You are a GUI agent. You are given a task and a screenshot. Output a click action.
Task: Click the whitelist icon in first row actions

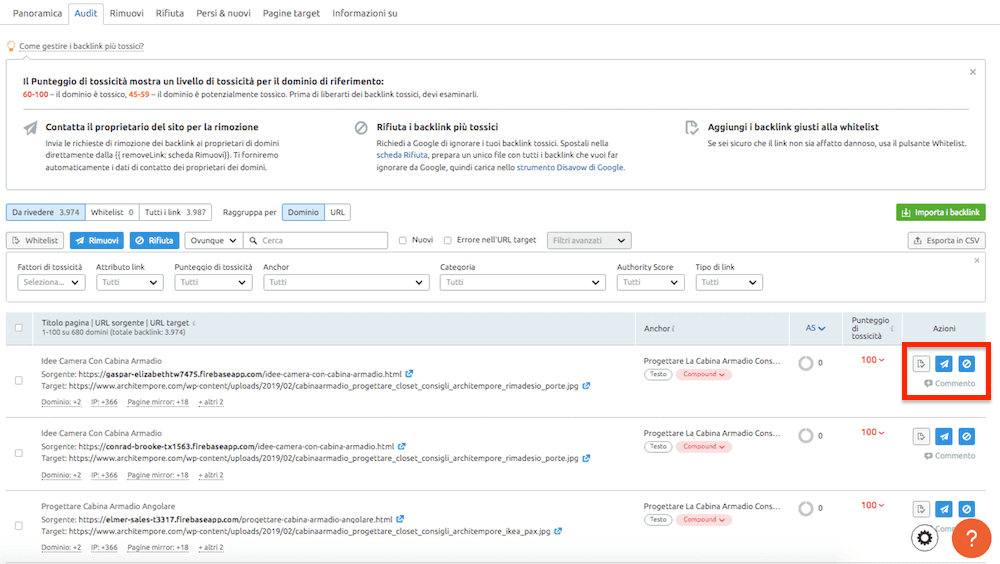(x=921, y=363)
